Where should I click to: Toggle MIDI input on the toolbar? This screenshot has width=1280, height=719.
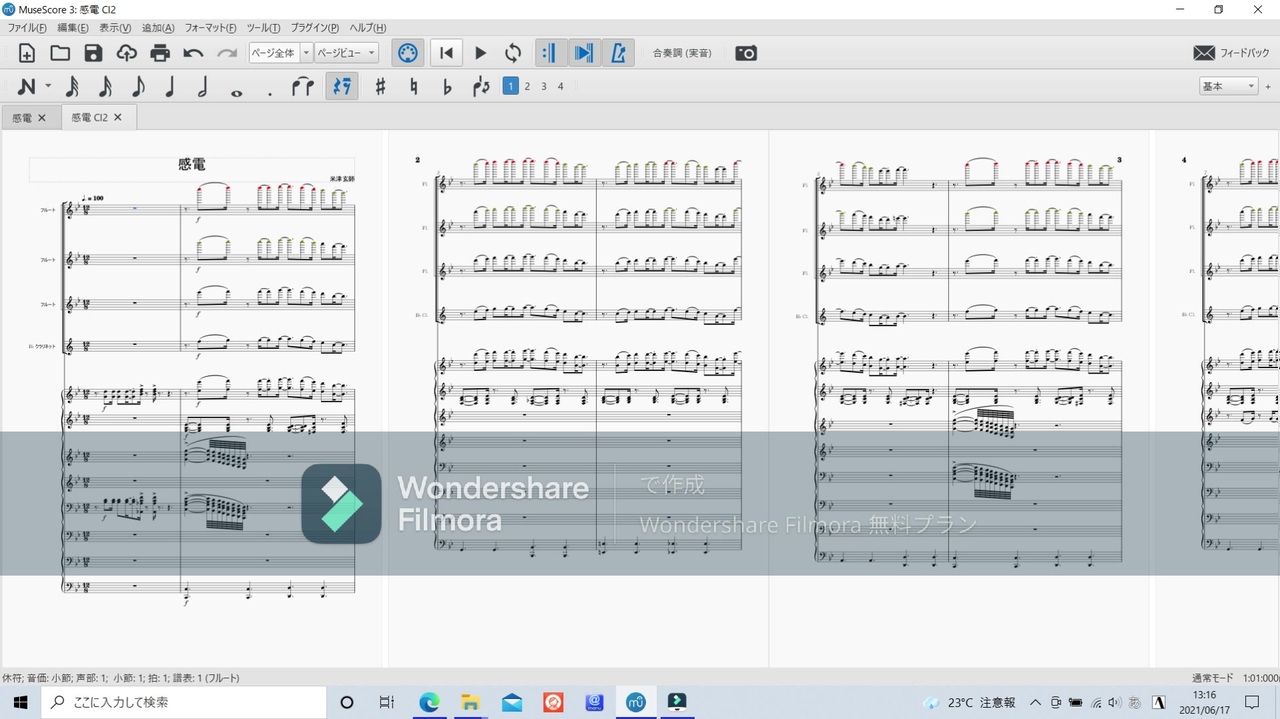coord(407,53)
